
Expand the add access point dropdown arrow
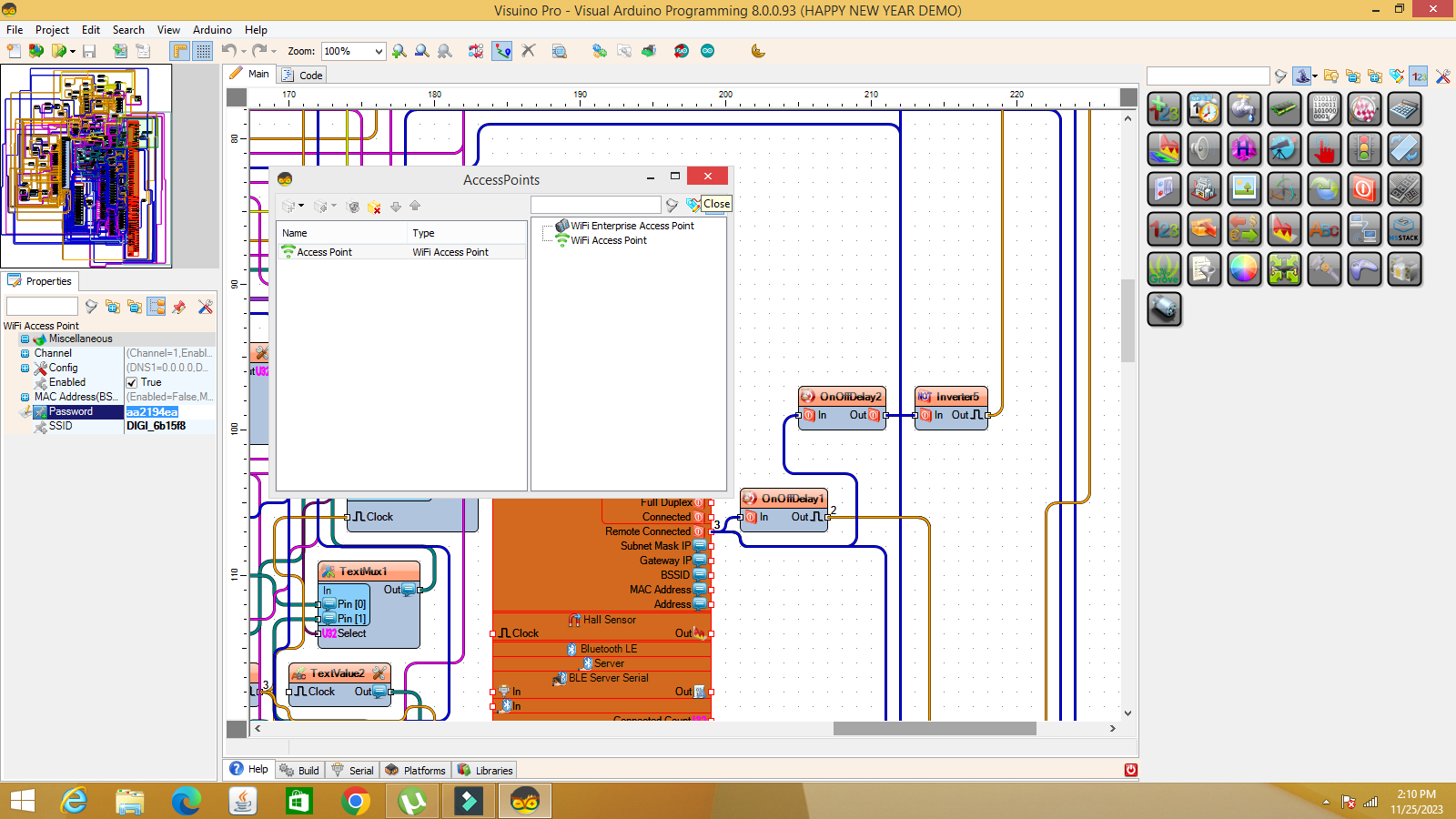pyautogui.click(x=301, y=206)
